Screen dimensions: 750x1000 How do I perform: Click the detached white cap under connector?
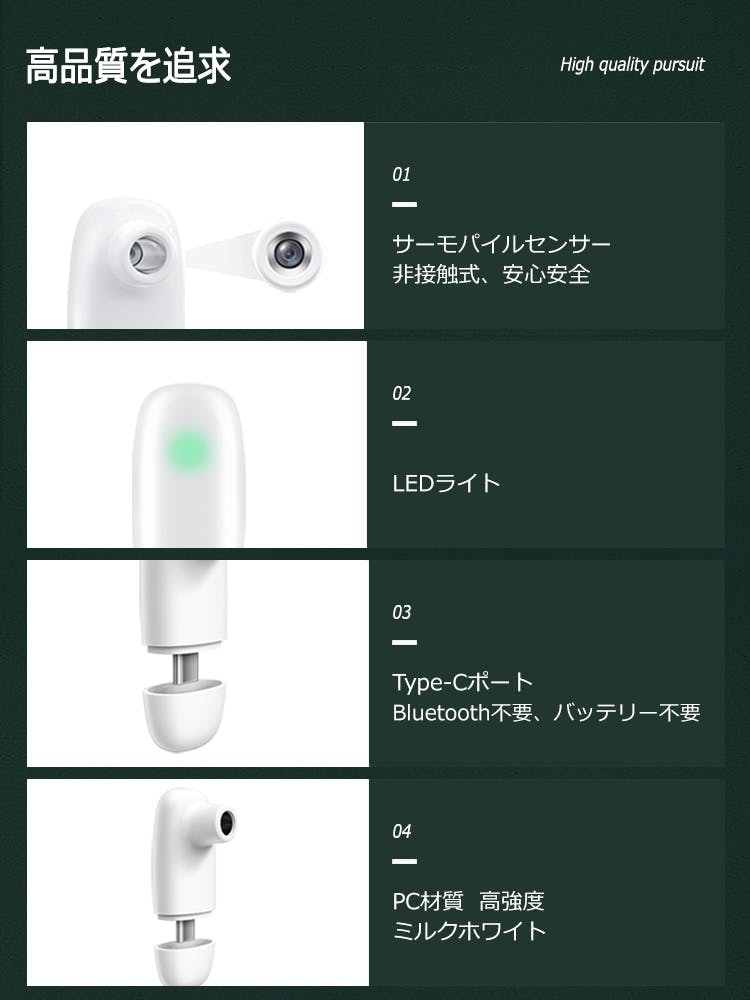(183, 716)
